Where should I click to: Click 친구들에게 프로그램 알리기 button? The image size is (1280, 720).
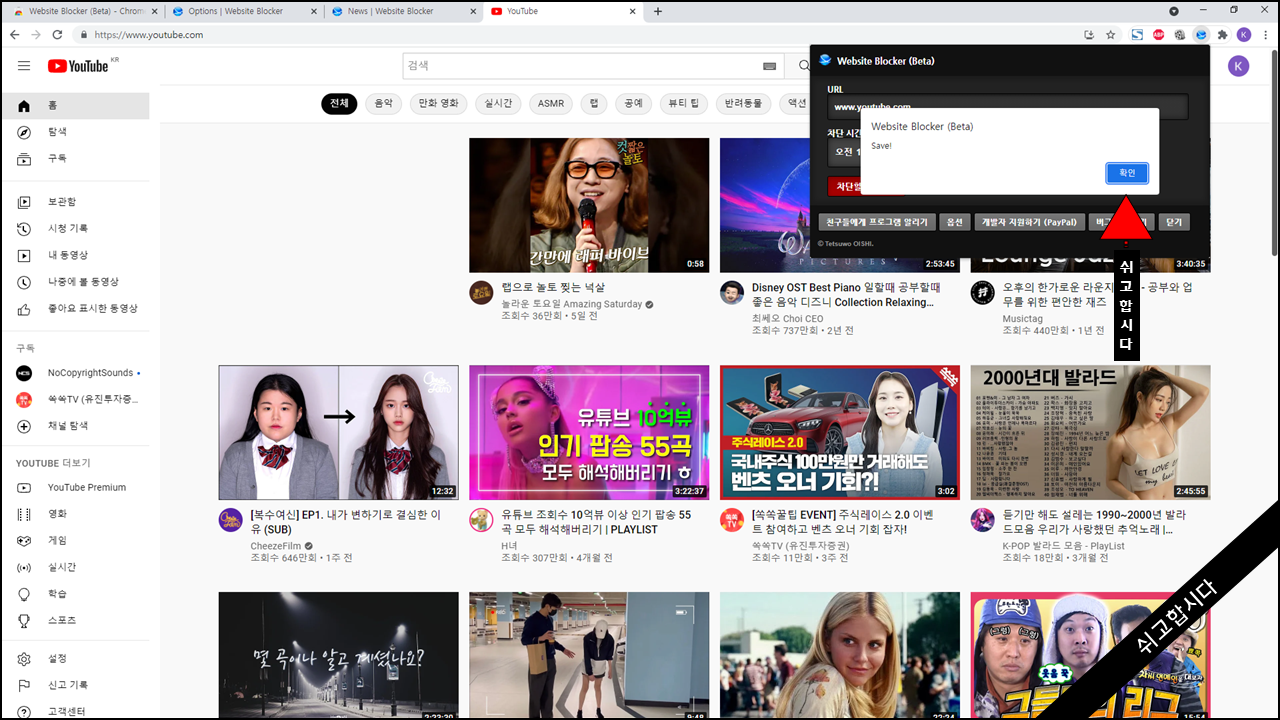tap(877, 222)
